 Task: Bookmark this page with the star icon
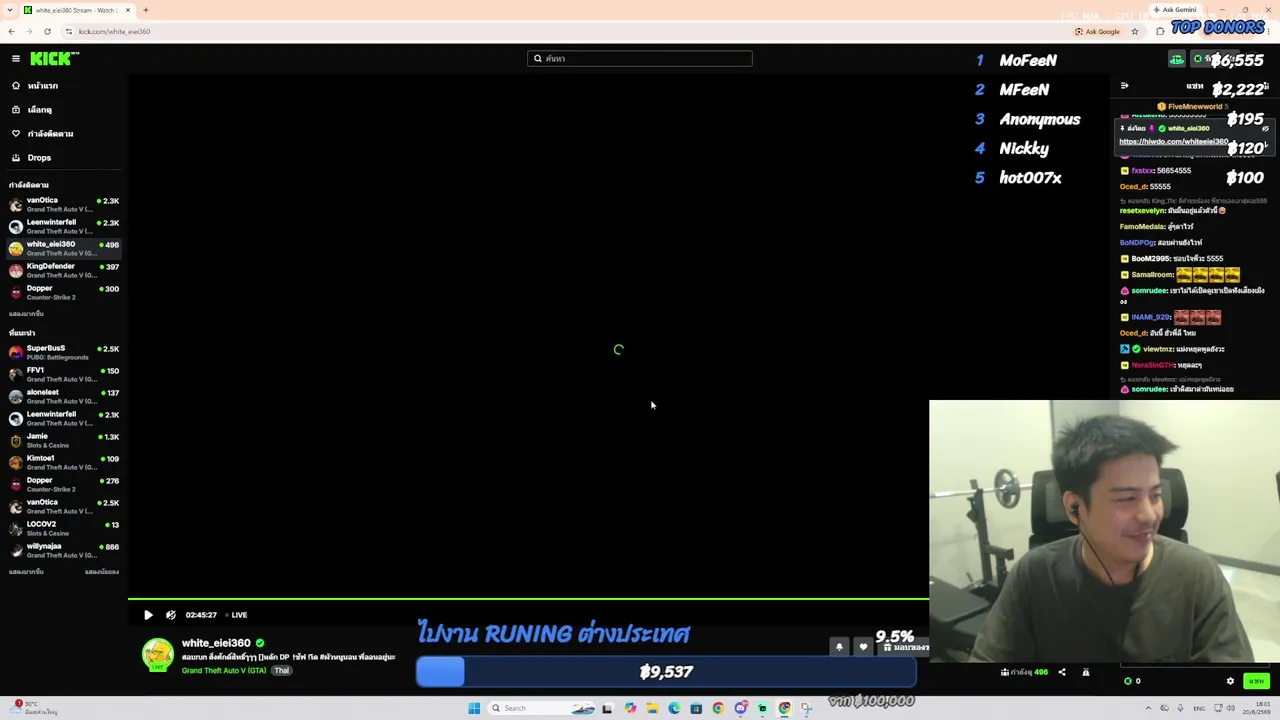click(1135, 31)
